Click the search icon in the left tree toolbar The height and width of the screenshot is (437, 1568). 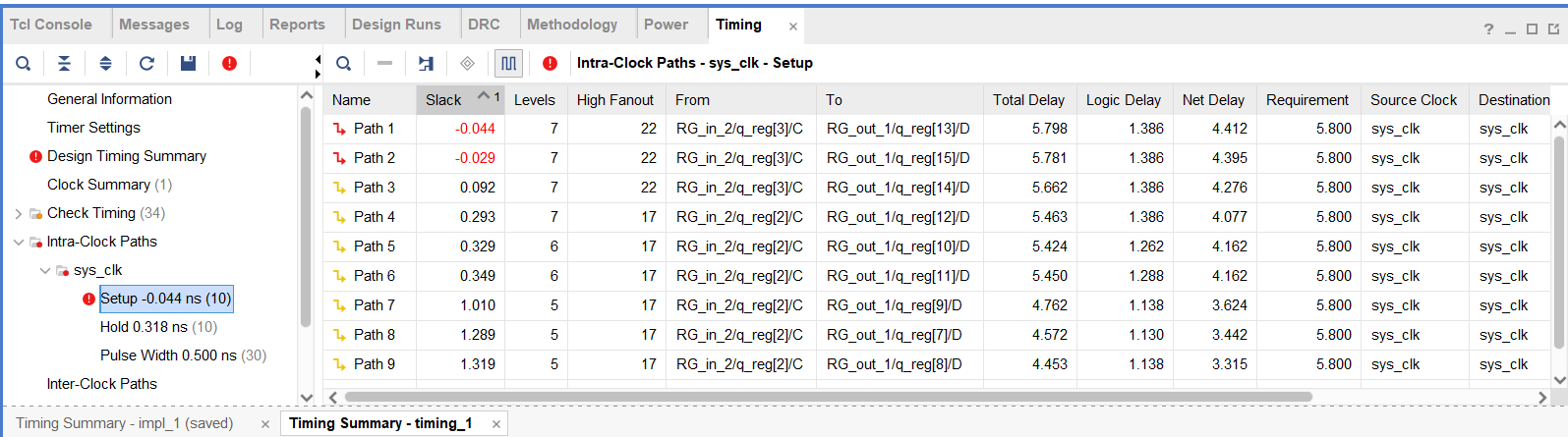(x=24, y=64)
